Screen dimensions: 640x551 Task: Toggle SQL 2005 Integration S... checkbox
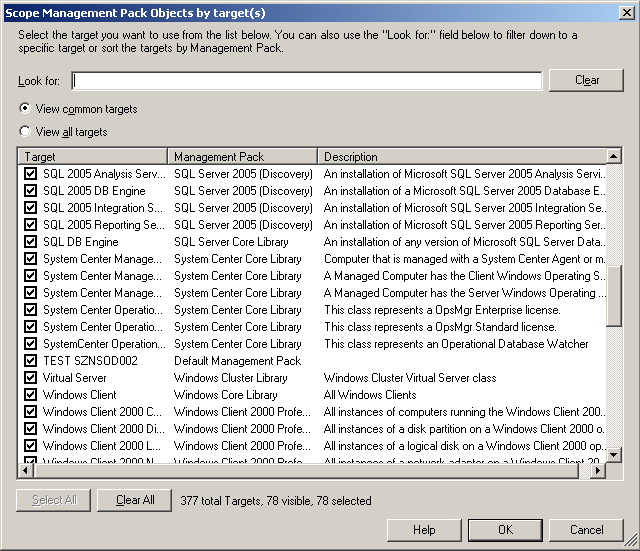(x=30, y=208)
